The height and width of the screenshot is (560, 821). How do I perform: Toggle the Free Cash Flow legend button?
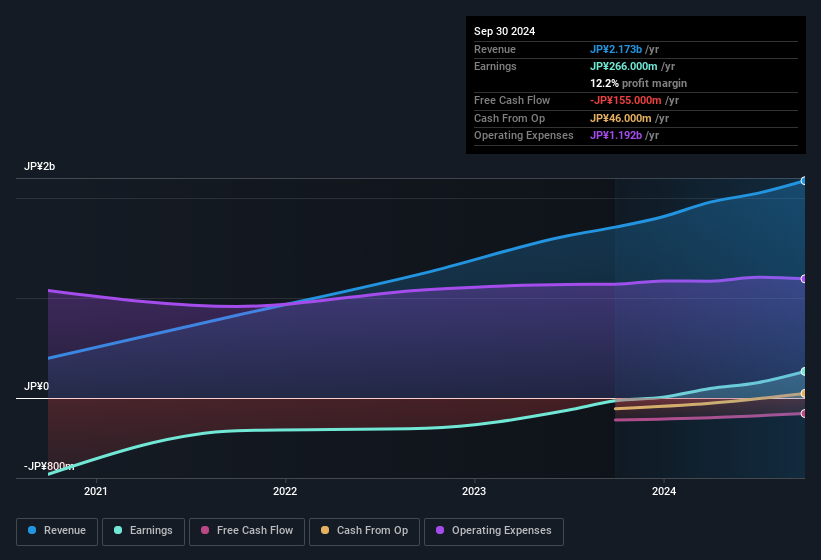point(247,531)
